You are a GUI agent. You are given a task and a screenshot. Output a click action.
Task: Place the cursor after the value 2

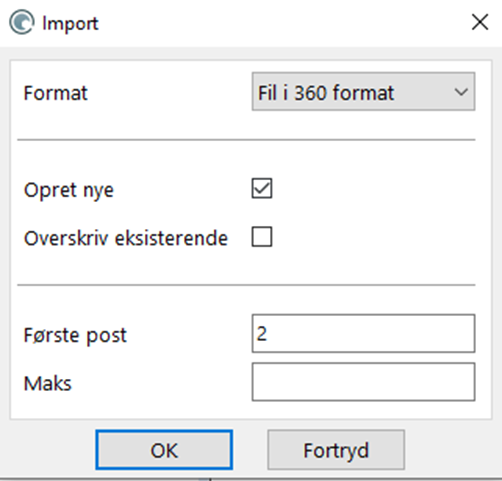tap(267, 333)
